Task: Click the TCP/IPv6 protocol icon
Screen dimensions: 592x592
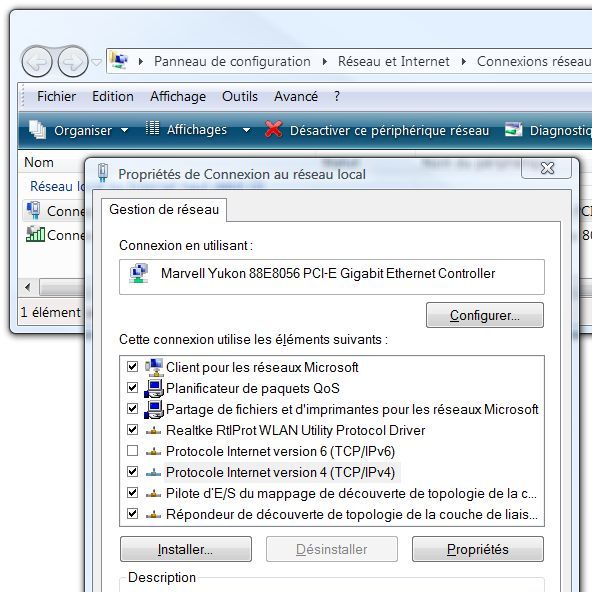Action: tap(153, 452)
